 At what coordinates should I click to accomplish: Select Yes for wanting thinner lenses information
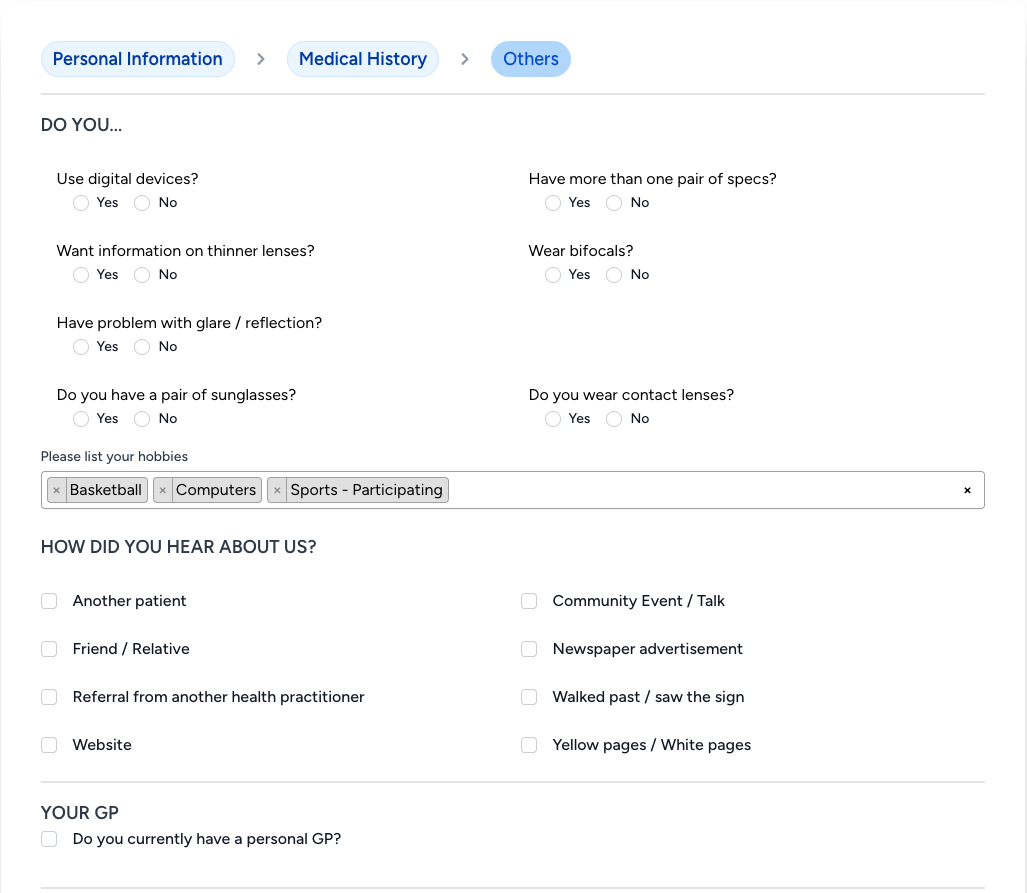(80, 275)
